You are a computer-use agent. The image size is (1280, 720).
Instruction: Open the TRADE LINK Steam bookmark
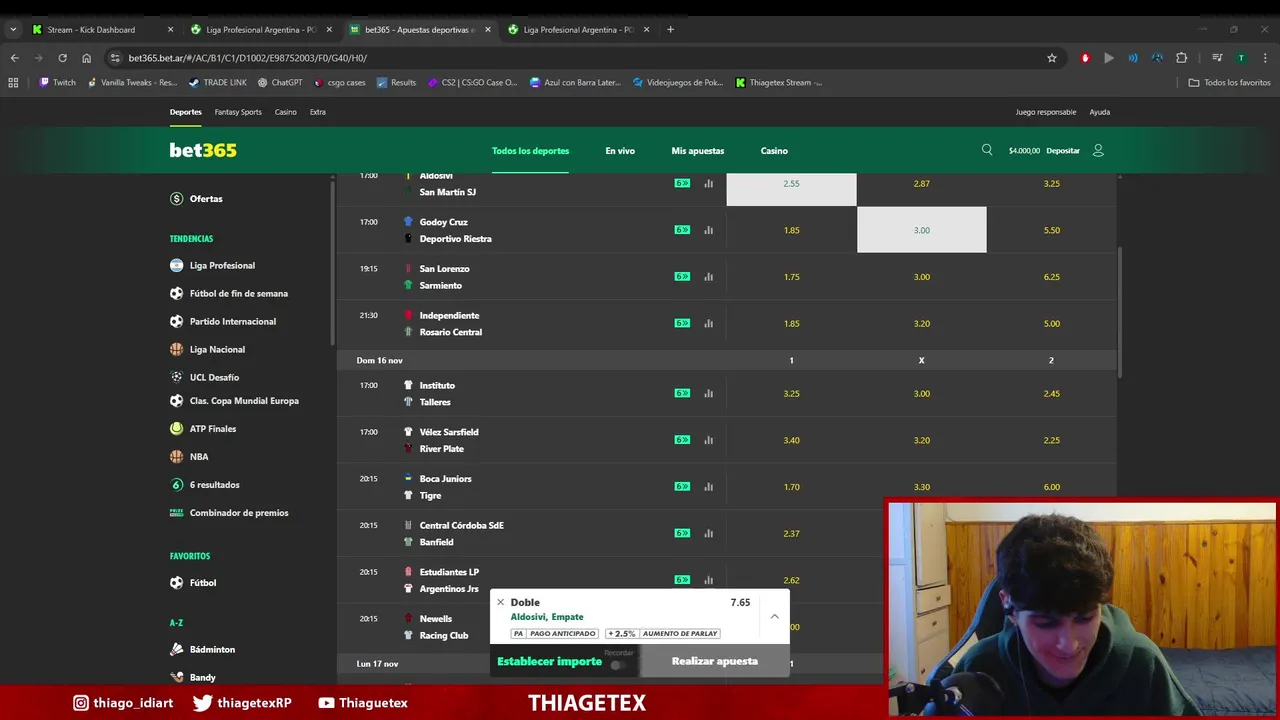coord(217,82)
